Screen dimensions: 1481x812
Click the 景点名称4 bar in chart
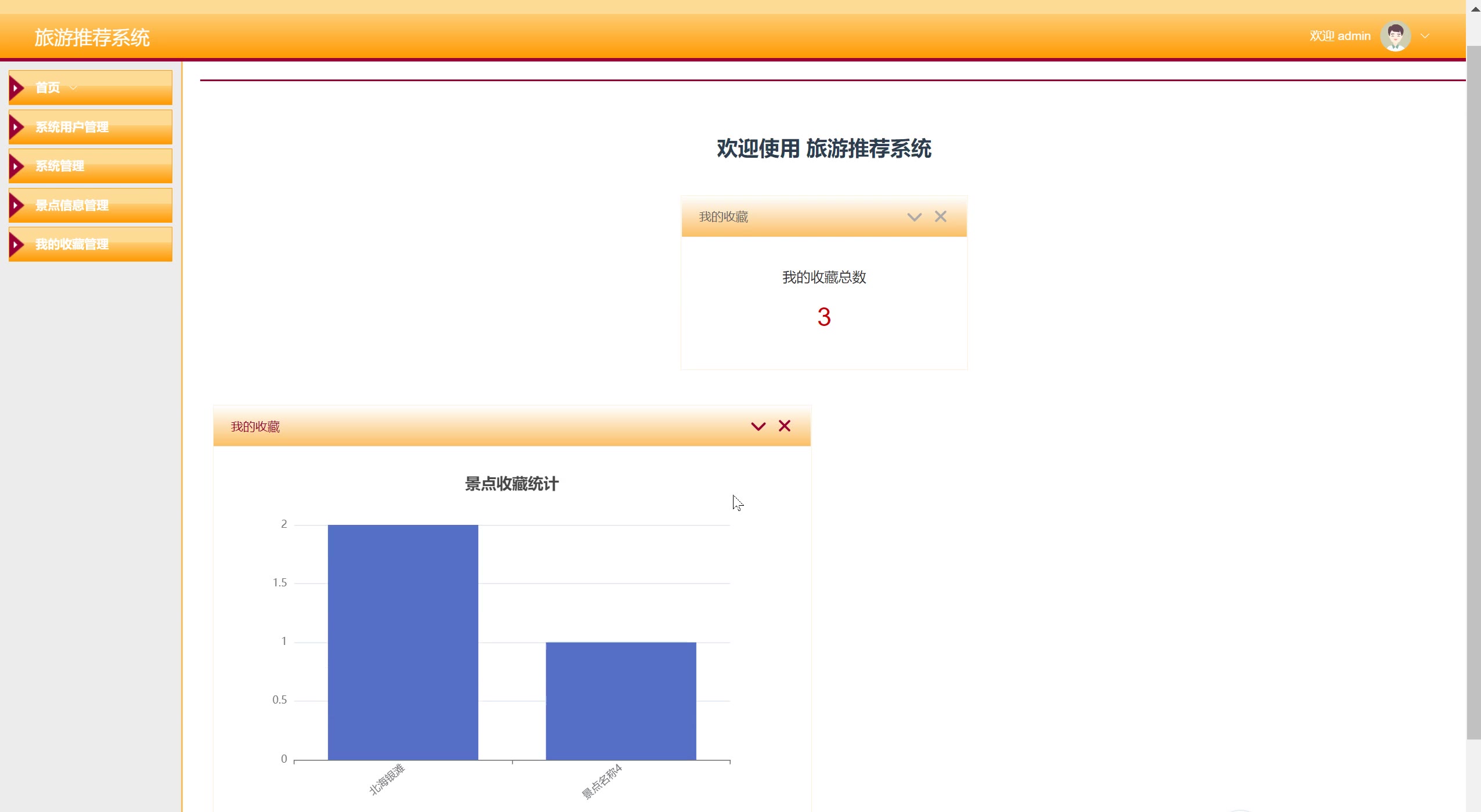coord(620,700)
